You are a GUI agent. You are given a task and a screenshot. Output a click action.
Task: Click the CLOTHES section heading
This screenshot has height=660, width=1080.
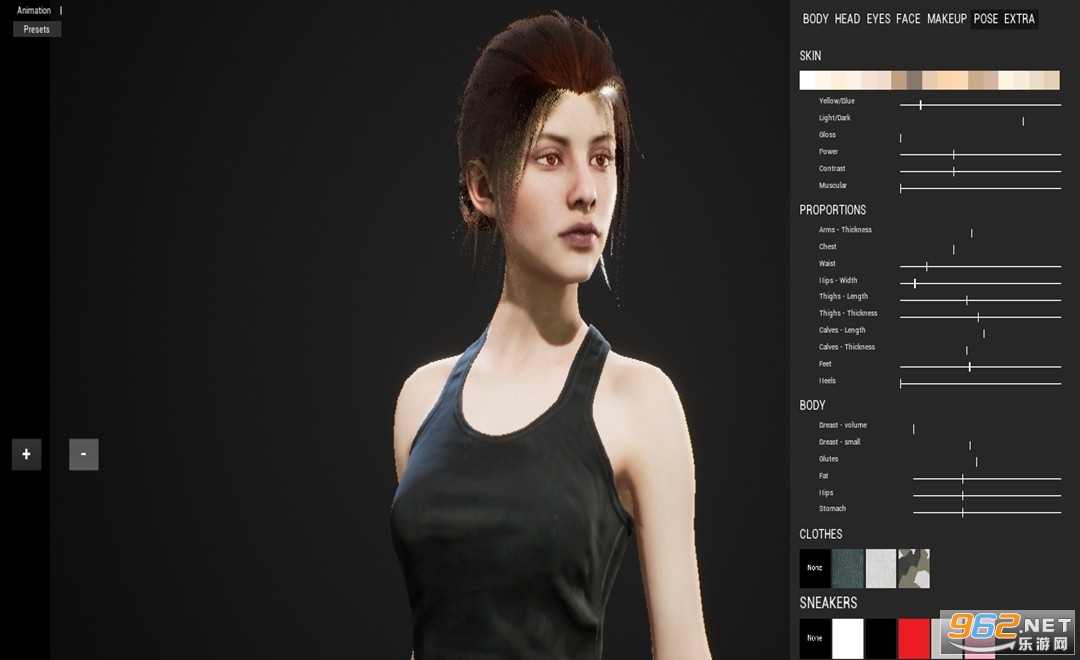click(x=820, y=534)
